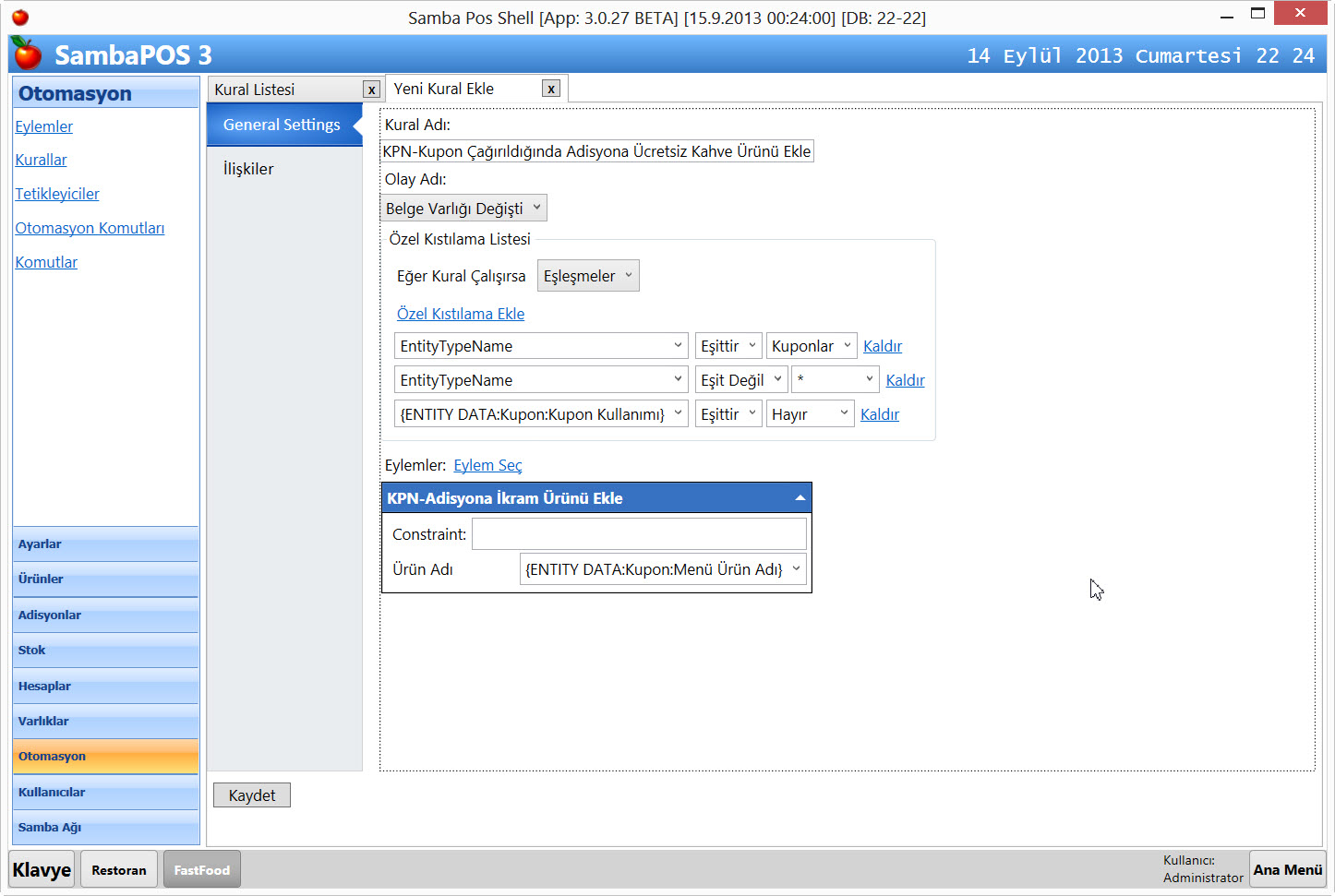
Task: Open the Olay Adı event dropdown
Action: click(463, 209)
